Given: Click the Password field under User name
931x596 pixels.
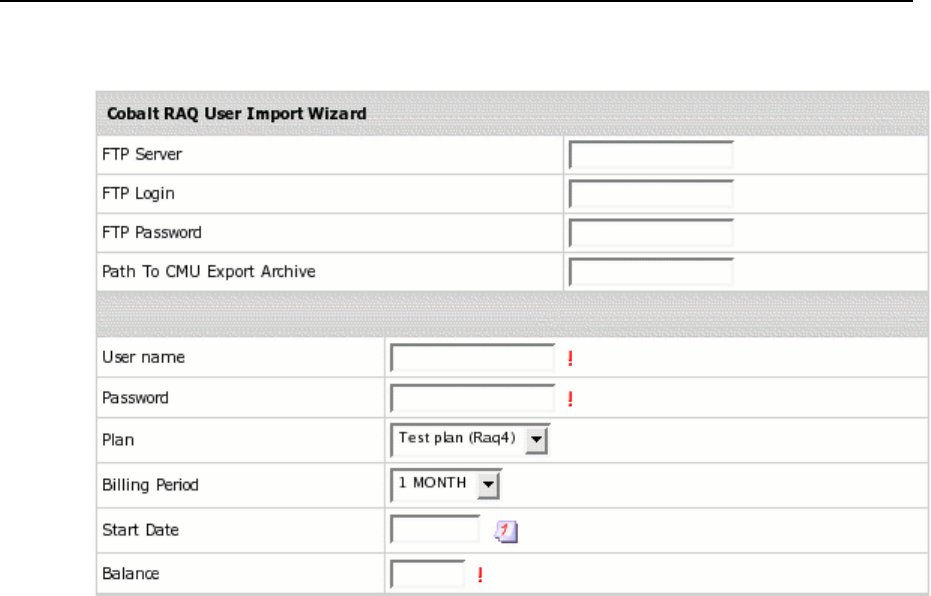Looking at the screenshot, I should tap(472, 399).
